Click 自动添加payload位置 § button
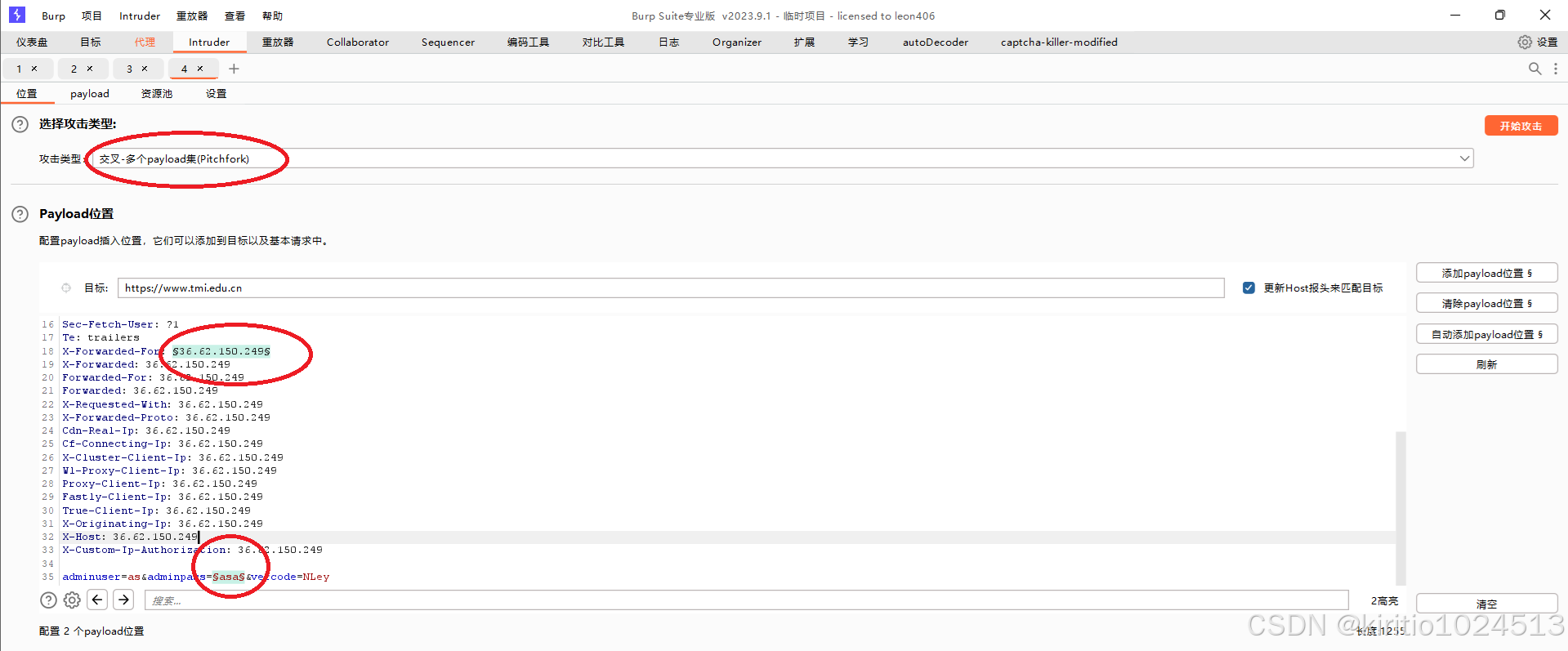The height and width of the screenshot is (651, 1568). (1486, 334)
